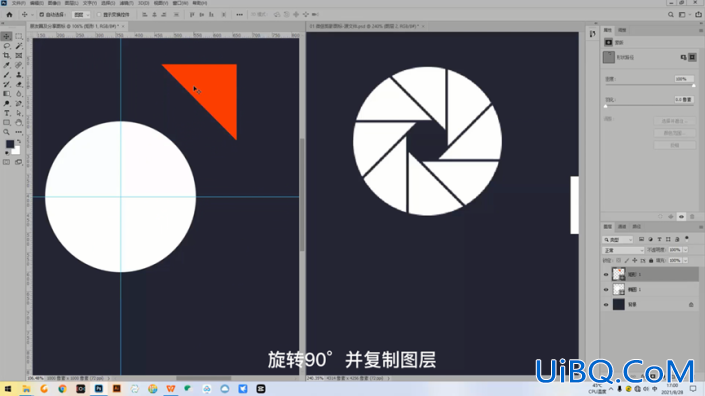705x396 pixels.
Task: Switch to the second Properties panel tab
Action: coord(622,30)
